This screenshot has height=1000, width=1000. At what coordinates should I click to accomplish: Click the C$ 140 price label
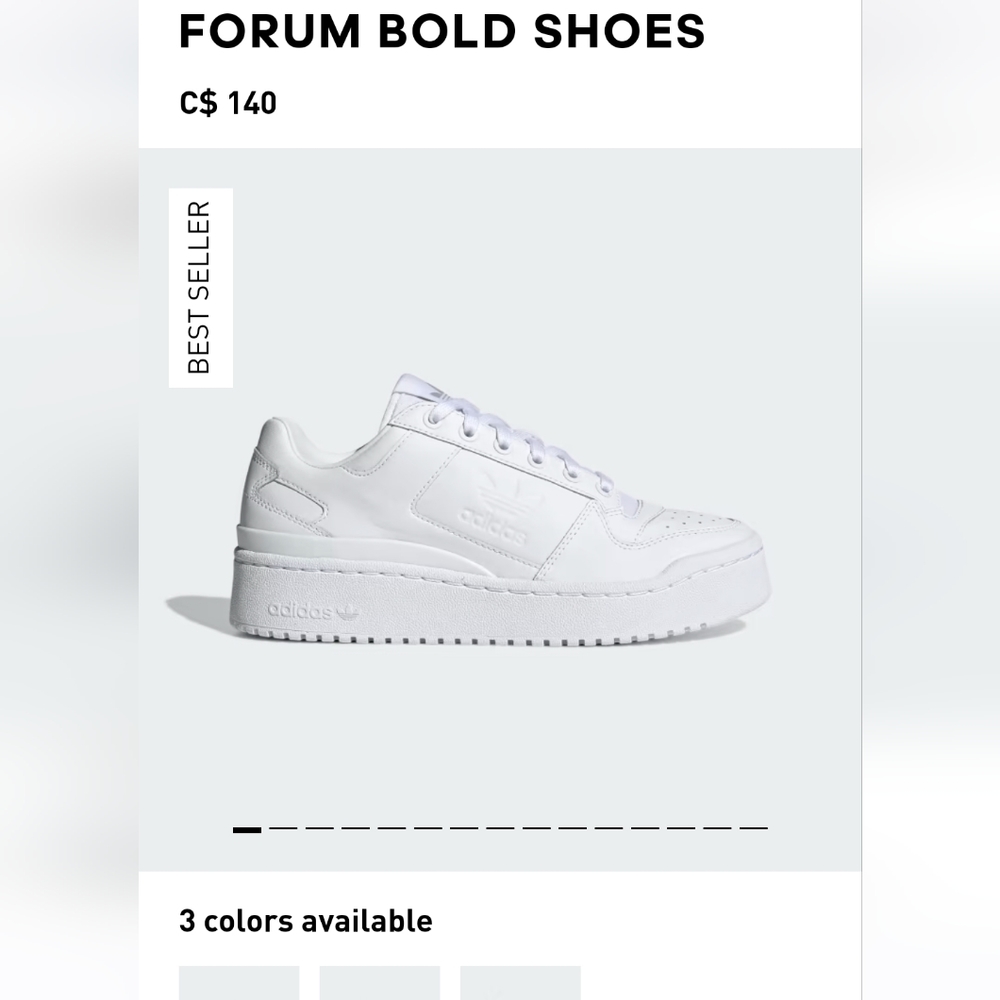pos(228,100)
